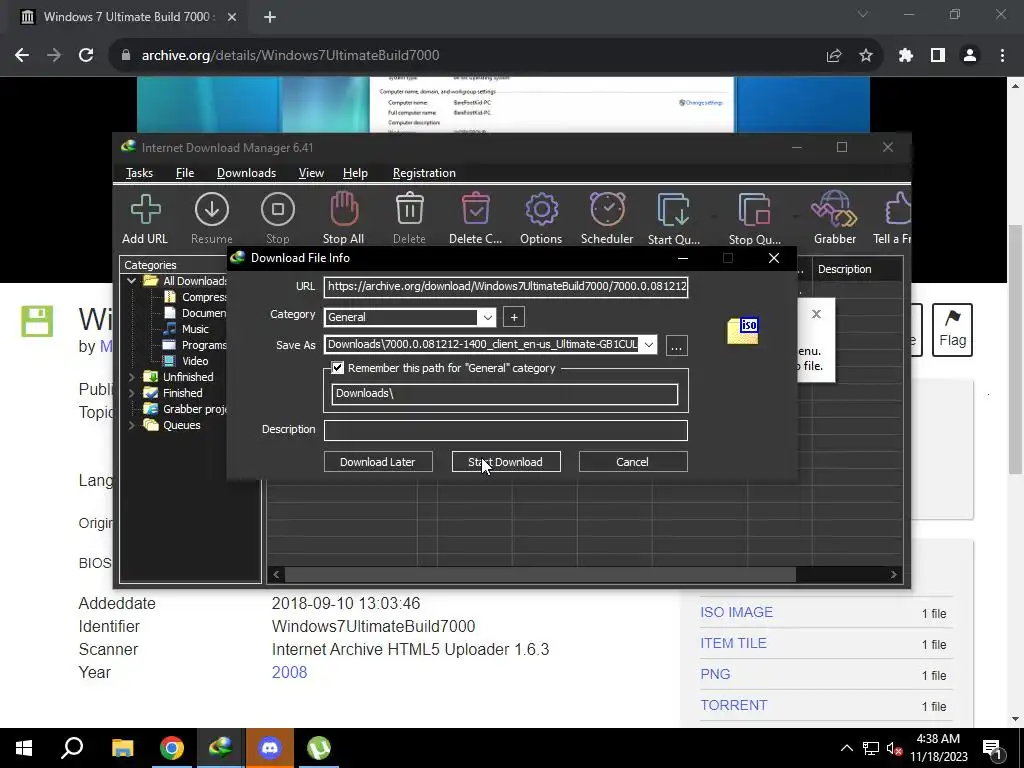Click the Stop toolbar icon
1024x768 pixels.
[x=278, y=210]
